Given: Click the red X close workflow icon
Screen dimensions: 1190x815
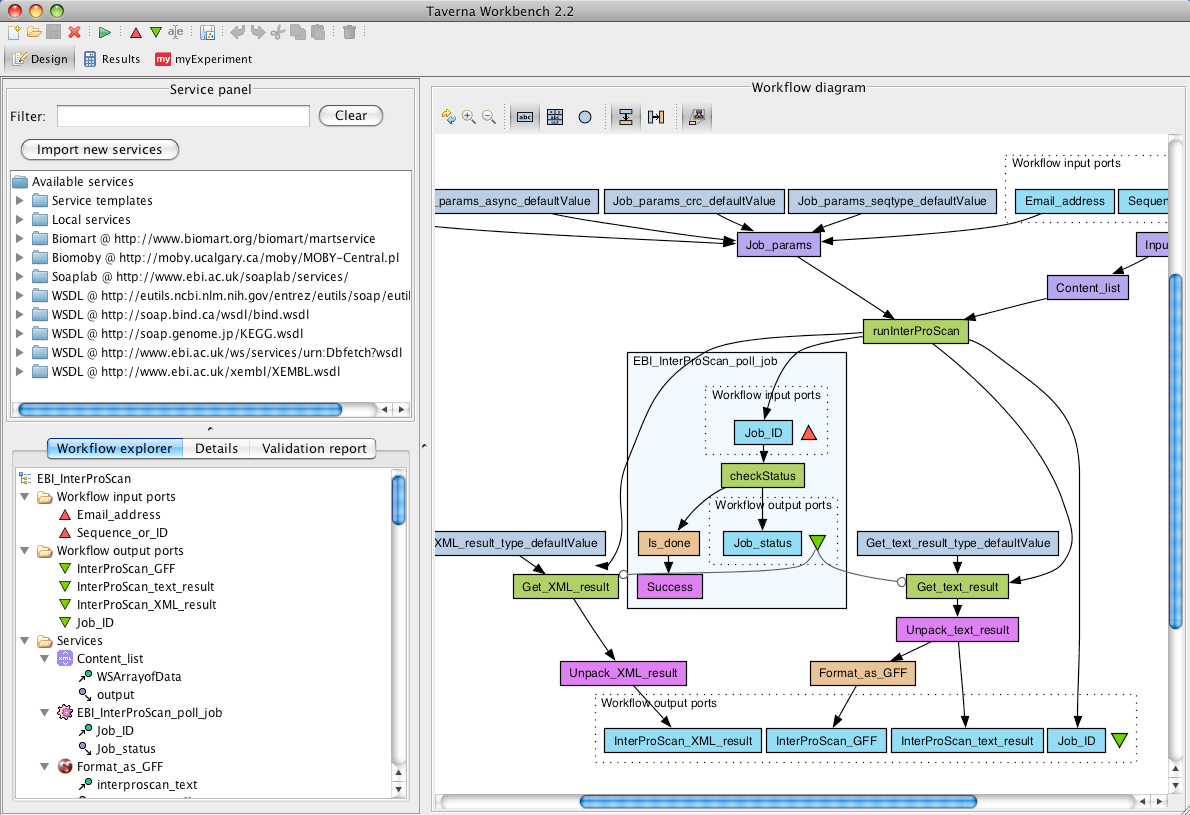Looking at the screenshot, I should (74, 33).
